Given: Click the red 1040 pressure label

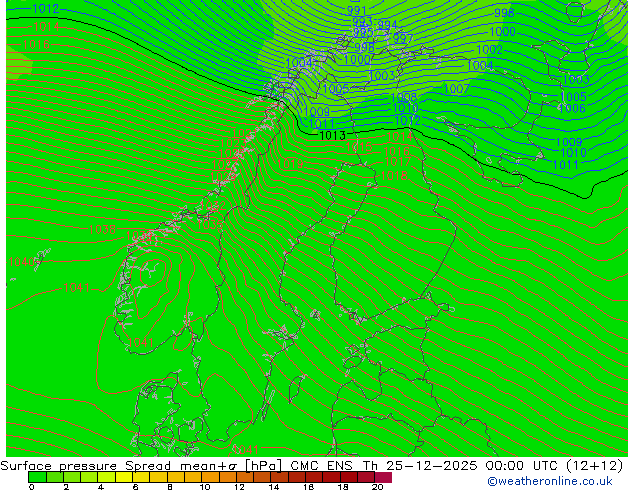Looking at the screenshot, I should (21, 262).
